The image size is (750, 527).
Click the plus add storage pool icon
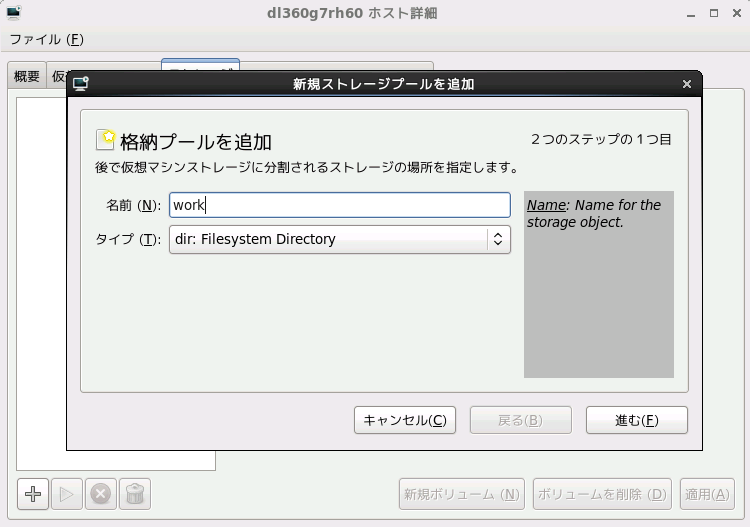(x=33, y=494)
